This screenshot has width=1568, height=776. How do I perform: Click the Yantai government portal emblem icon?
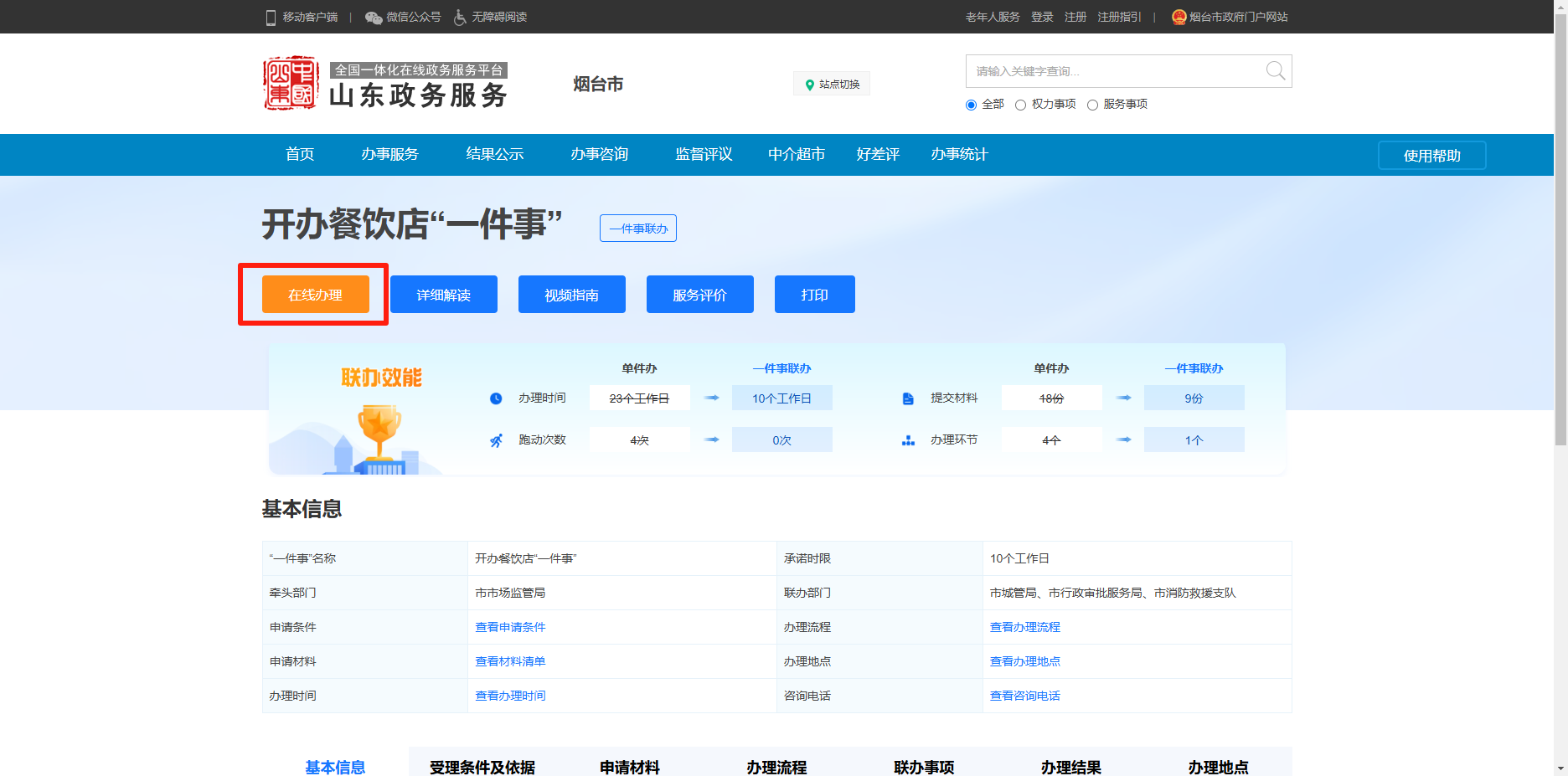(1179, 18)
